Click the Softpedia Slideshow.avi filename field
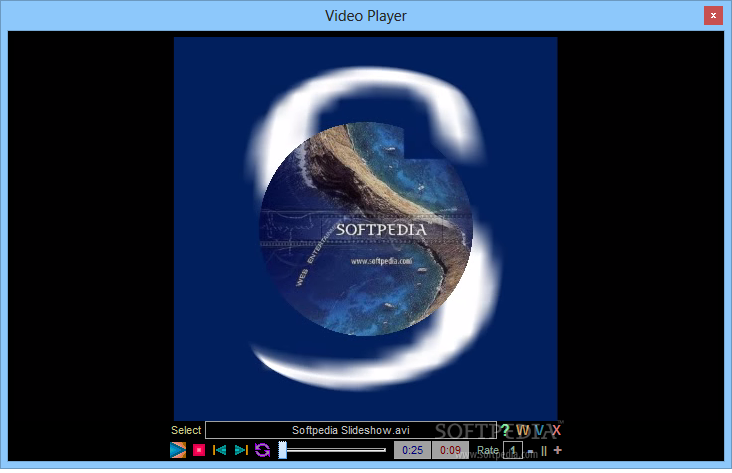 (x=351, y=430)
